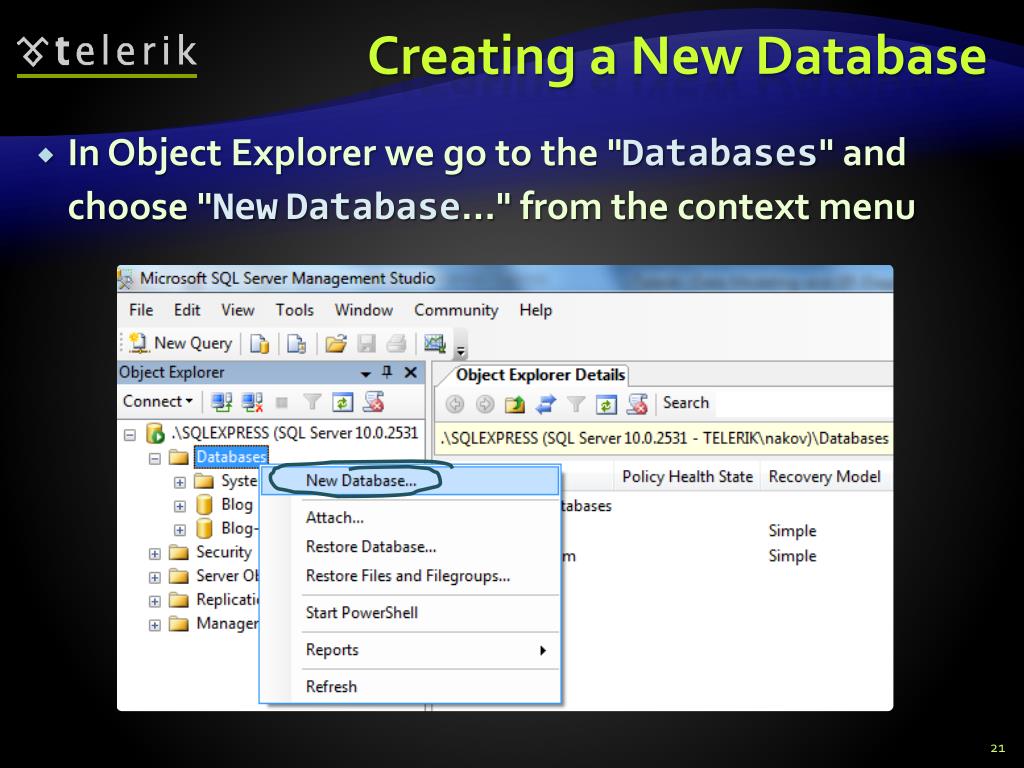Collapse the Databases folder node
This screenshot has height=768, width=1024.
[154, 458]
